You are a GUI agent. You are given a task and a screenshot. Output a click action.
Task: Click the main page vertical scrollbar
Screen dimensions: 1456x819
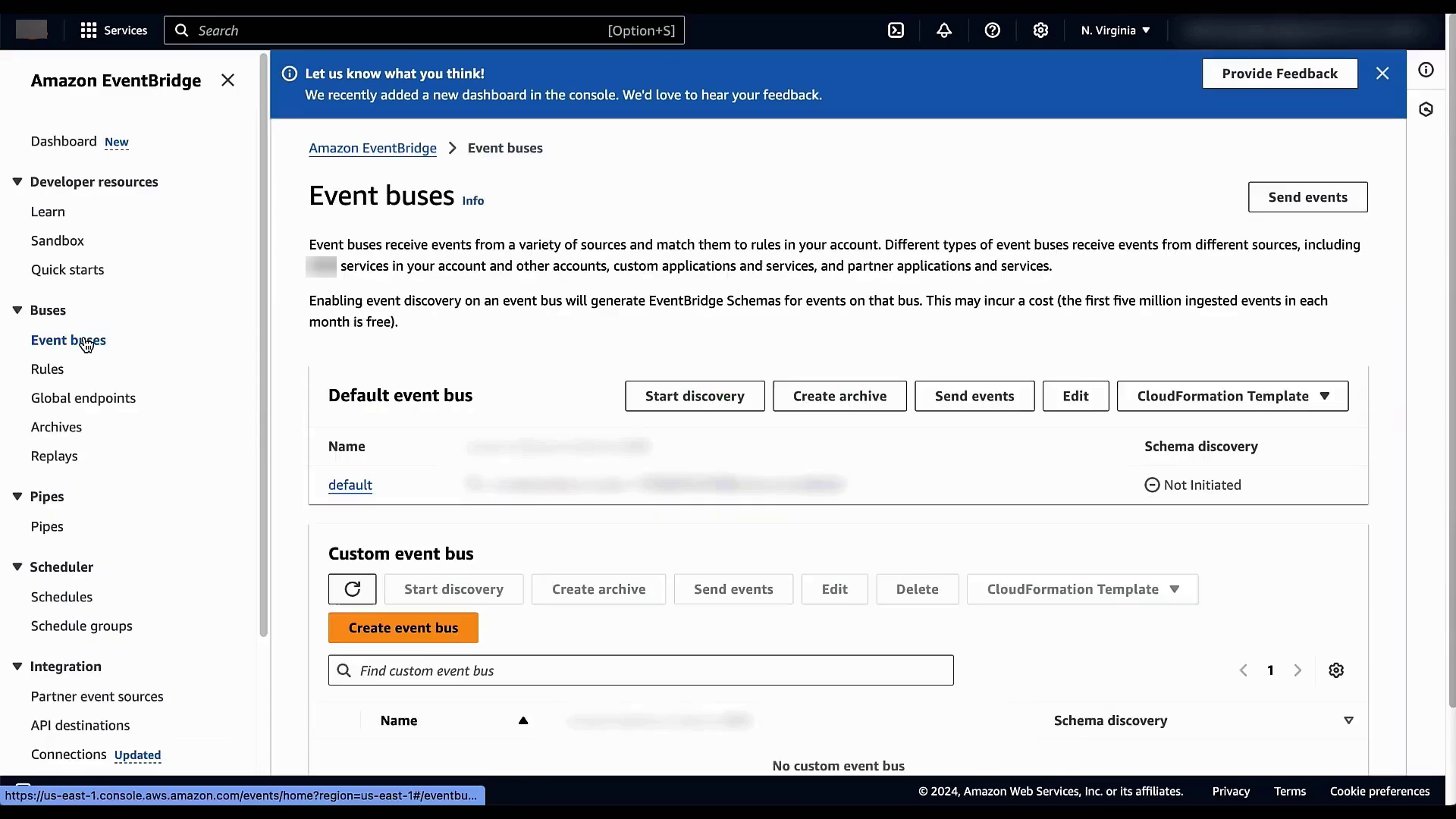(x=1451, y=360)
